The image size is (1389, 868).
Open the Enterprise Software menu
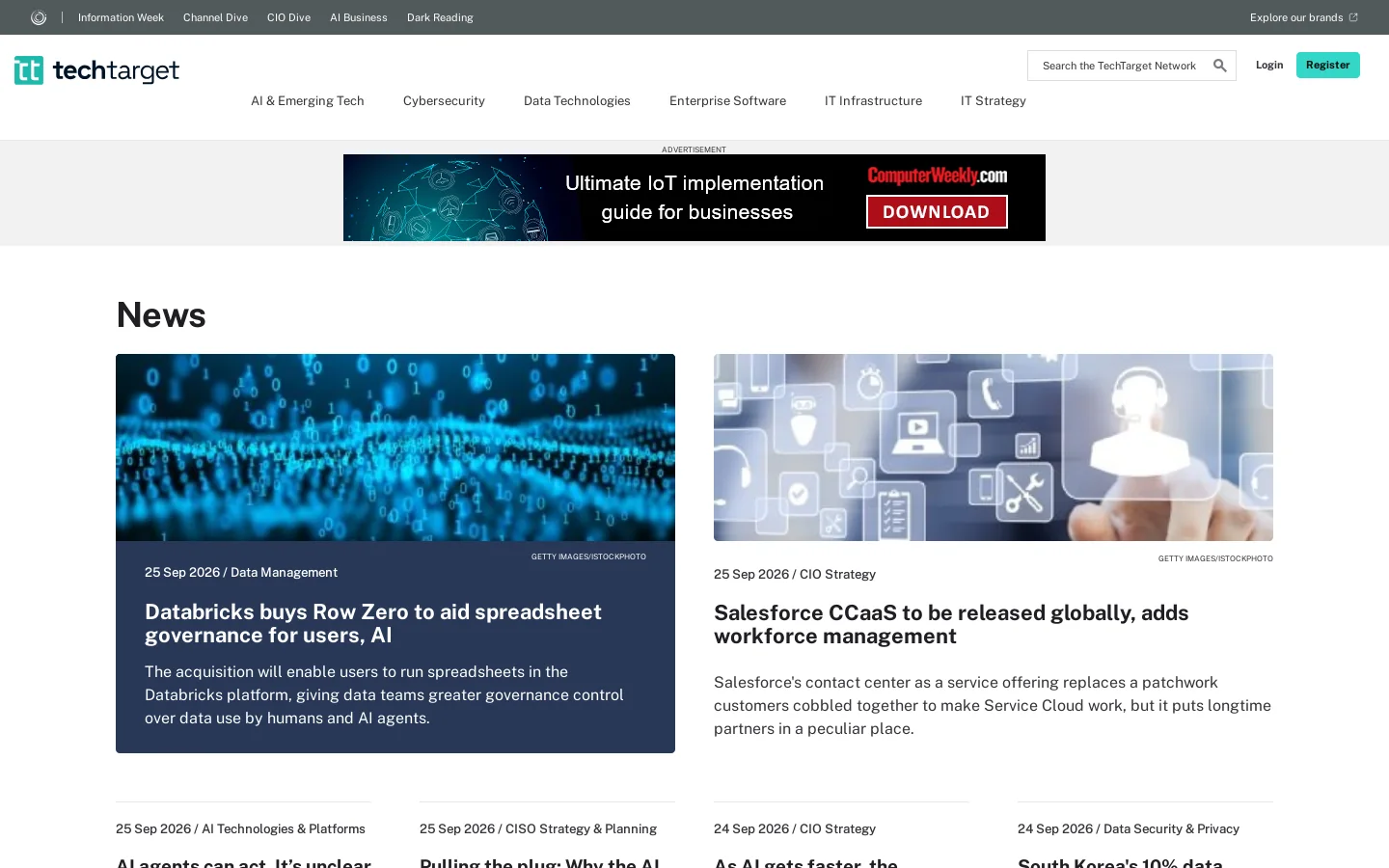(x=727, y=100)
